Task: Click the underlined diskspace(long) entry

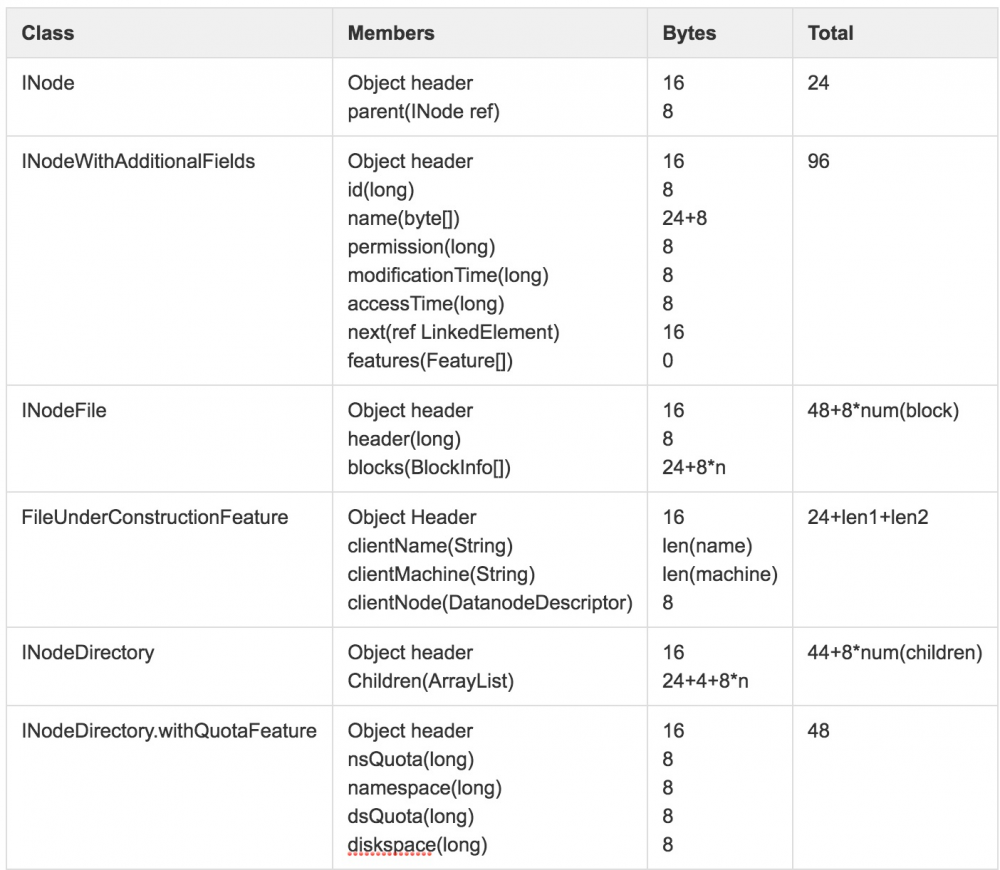Action: [417, 845]
